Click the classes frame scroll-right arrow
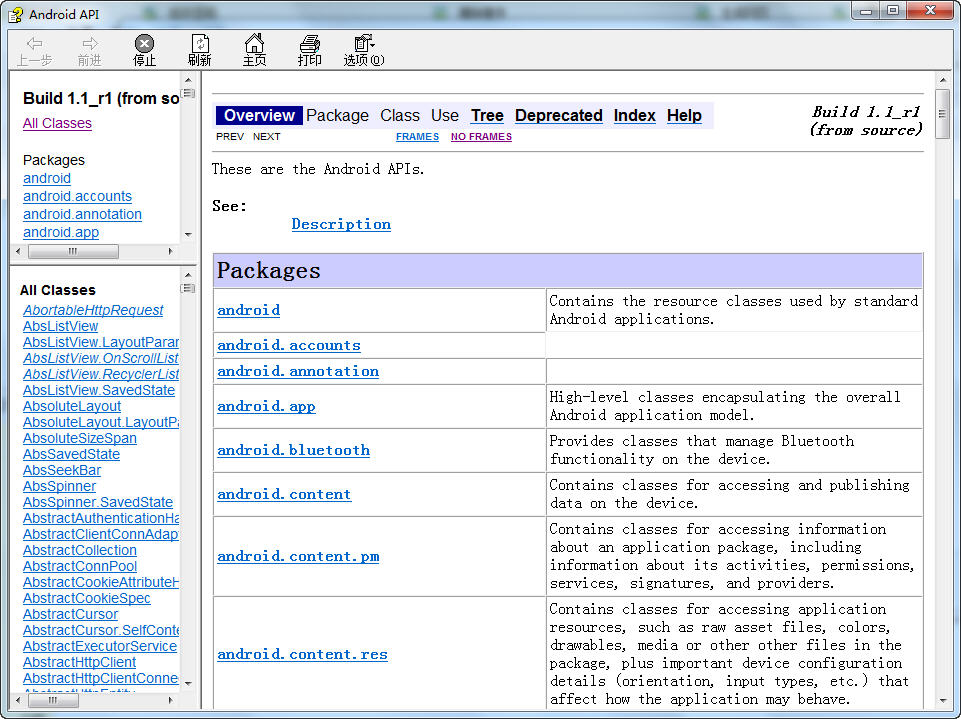The image size is (961, 719). pos(170,700)
